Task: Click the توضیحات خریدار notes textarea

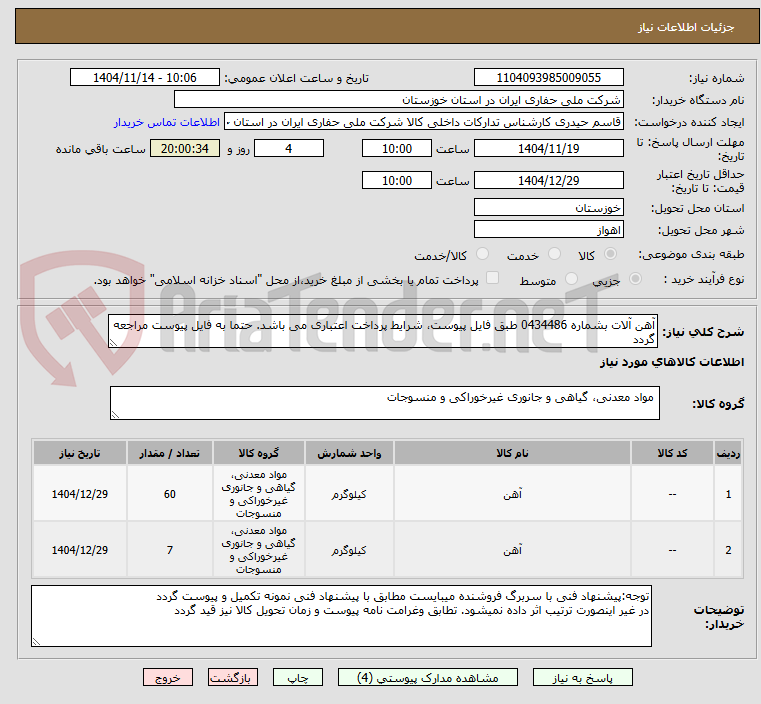Action: coord(341,616)
